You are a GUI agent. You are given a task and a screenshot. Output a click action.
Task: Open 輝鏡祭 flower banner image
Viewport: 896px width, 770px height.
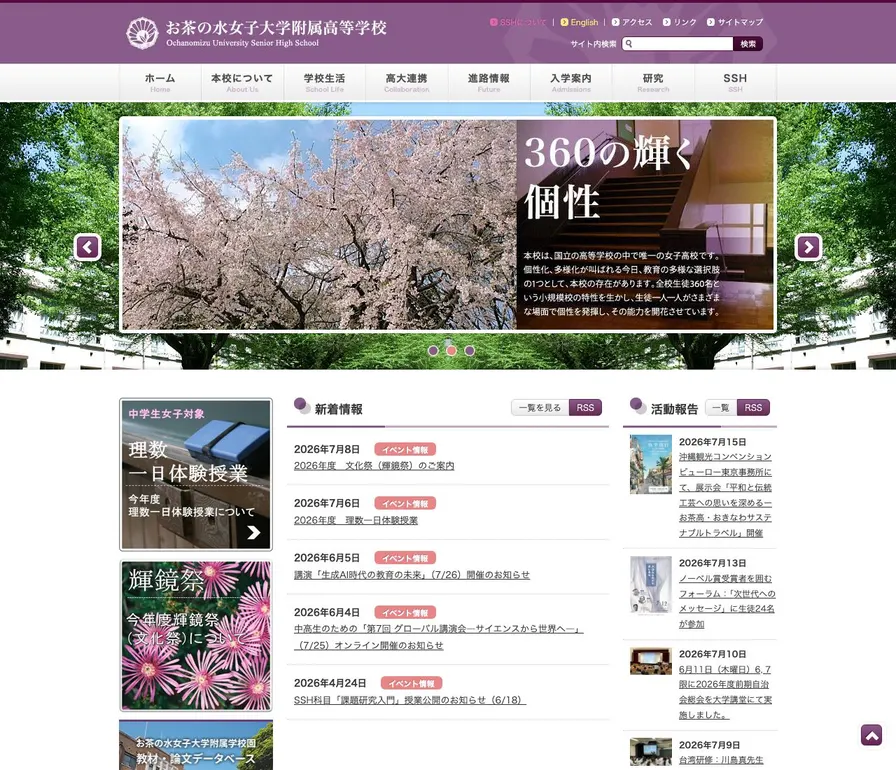coord(196,636)
